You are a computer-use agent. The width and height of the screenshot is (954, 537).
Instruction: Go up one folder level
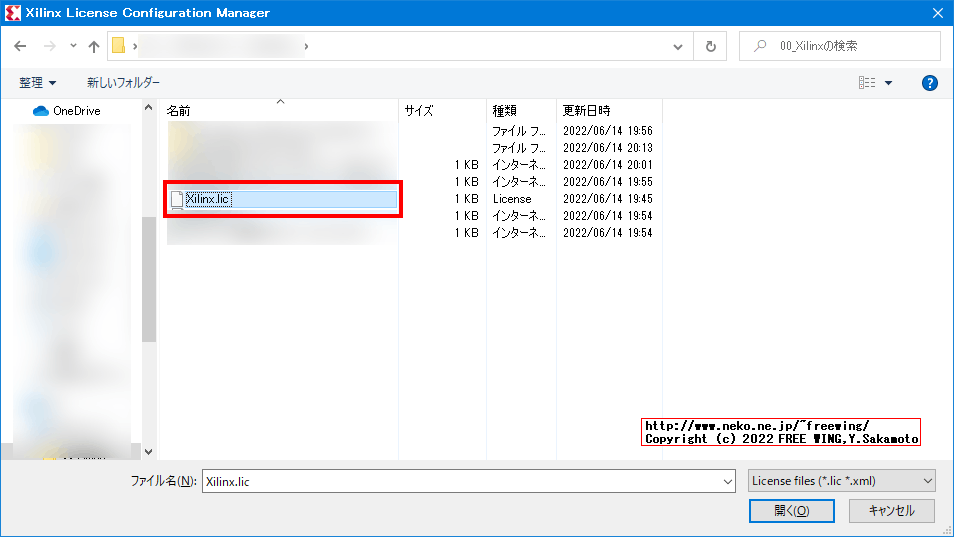coord(94,46)
